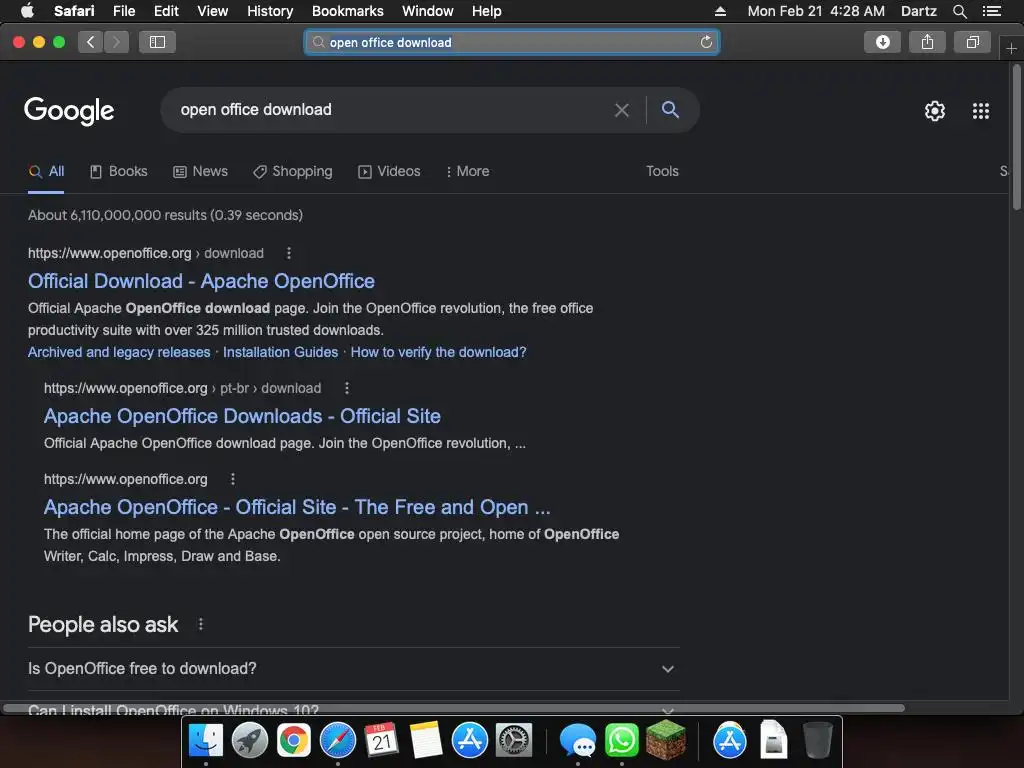Switch to the Videos results tab
Viewport: 1024px width, 768px height.
[389, 172]
